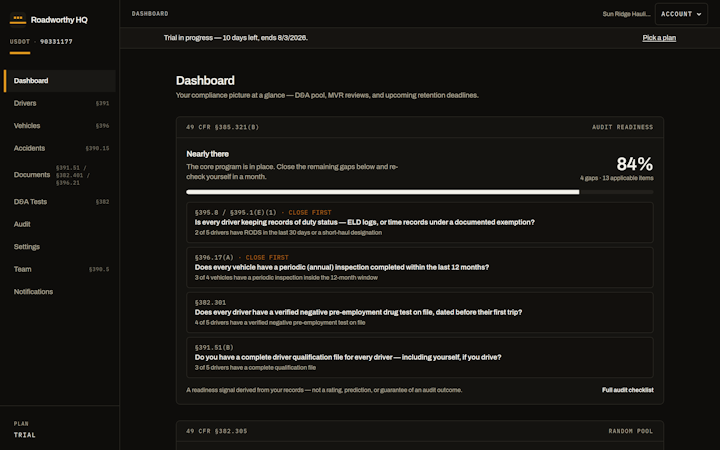Click the TRIAL plan label

[x=24, y=435]
